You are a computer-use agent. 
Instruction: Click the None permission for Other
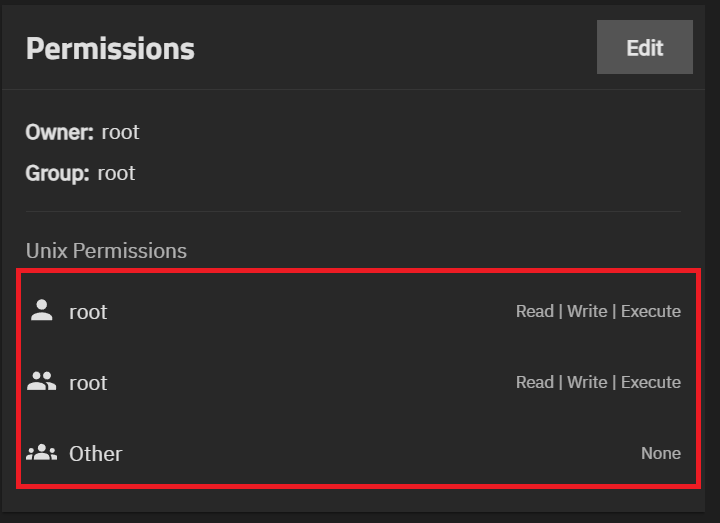coord(661,453)
